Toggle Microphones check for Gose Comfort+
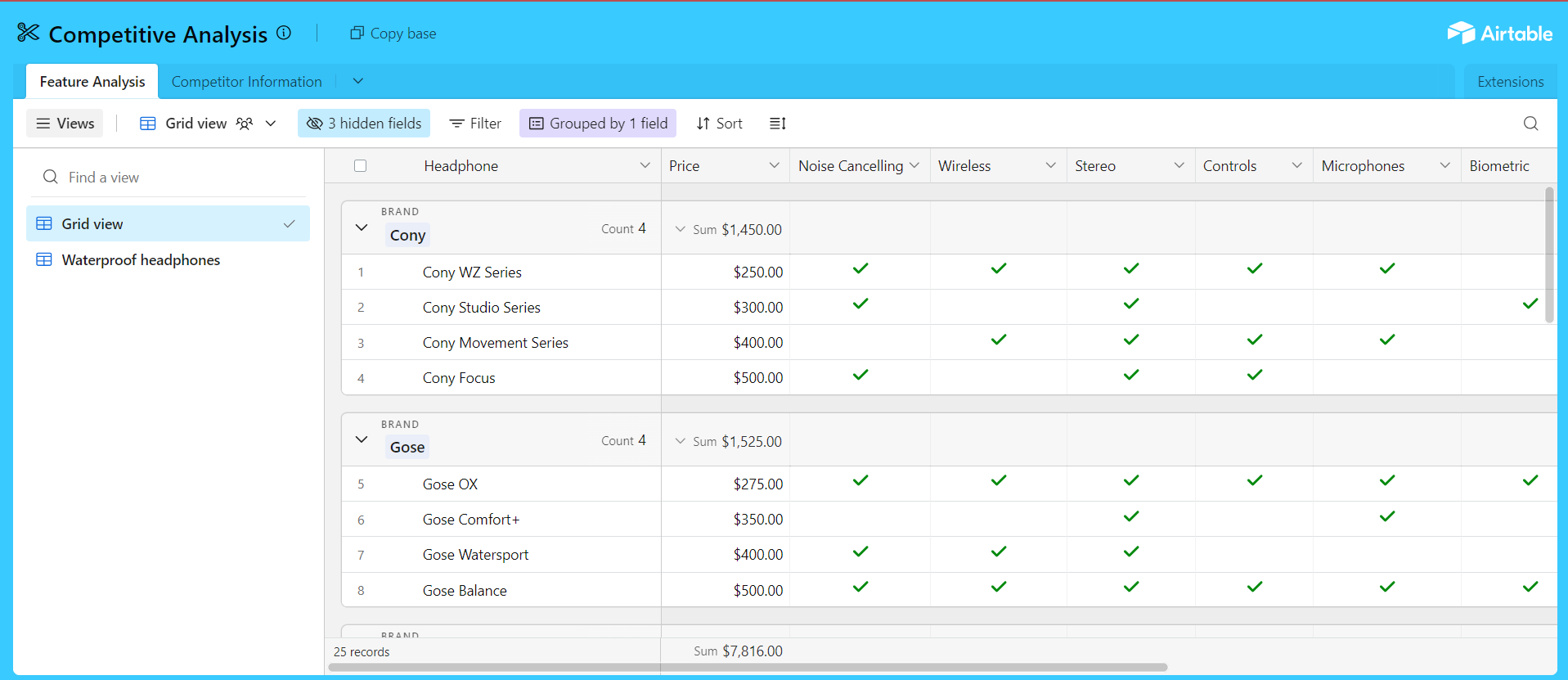The height and width of the screenshot is (680, 1568). [x=1386, y=516]
